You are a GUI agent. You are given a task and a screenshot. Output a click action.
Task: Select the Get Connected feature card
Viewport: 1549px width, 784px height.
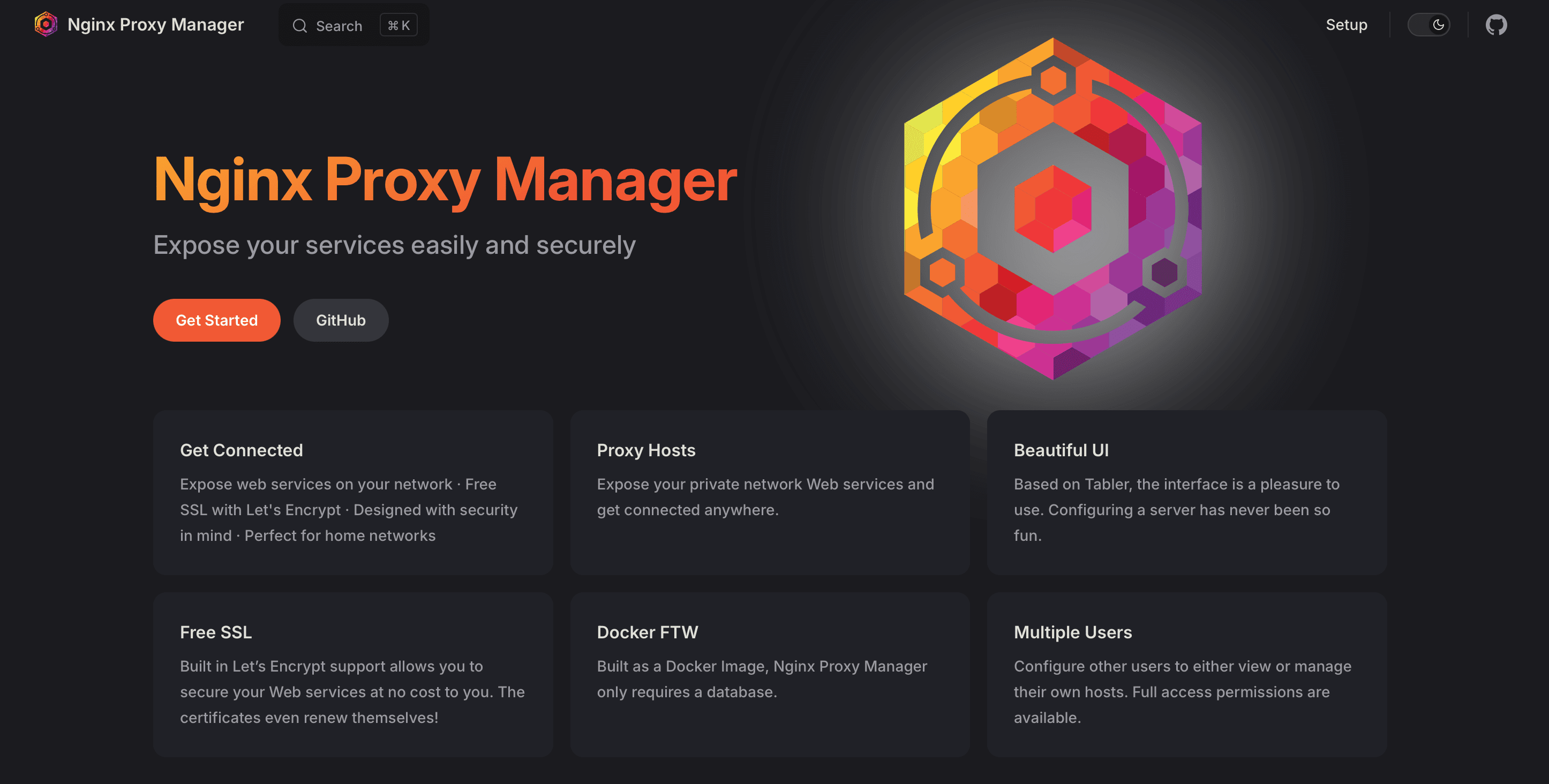pyautogui.click(x=352, y=492)
